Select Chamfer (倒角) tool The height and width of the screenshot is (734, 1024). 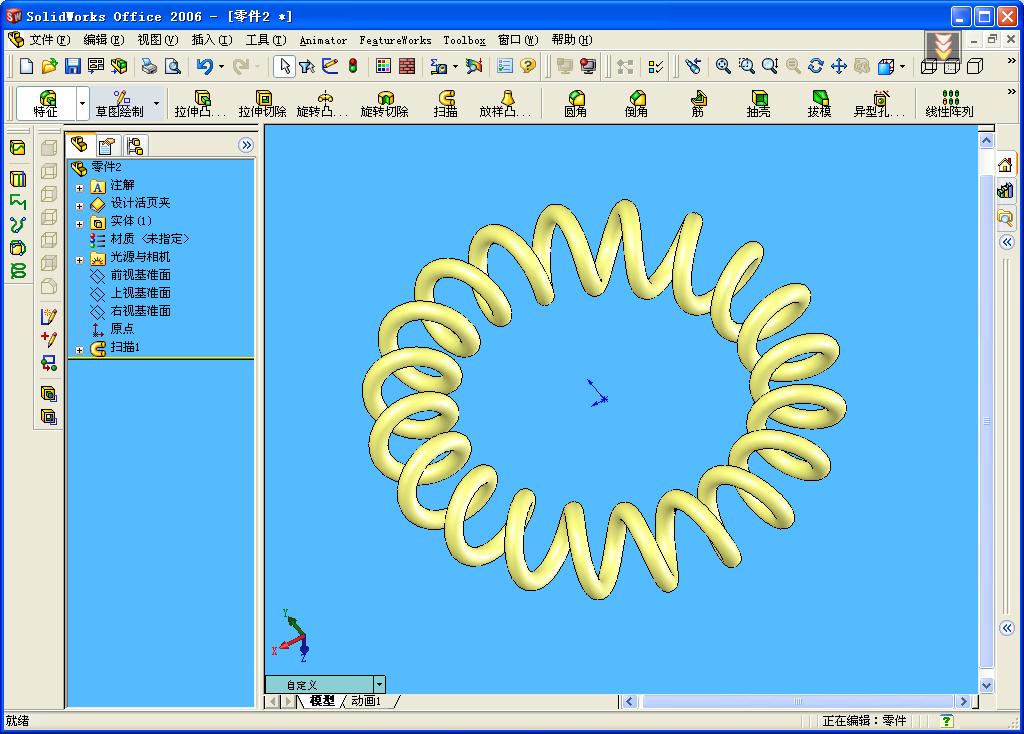tap(636, 104)
